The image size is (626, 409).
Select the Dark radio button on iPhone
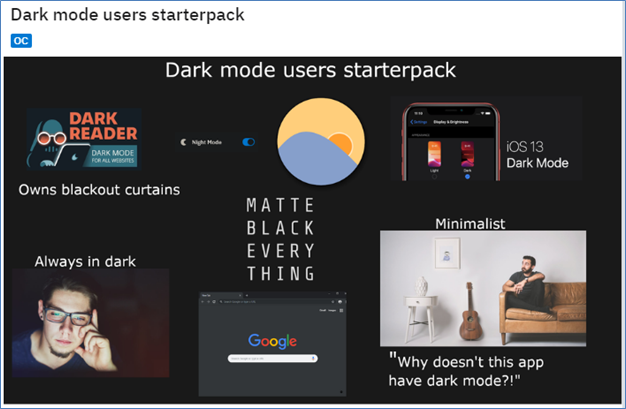(x=467, y=177)
